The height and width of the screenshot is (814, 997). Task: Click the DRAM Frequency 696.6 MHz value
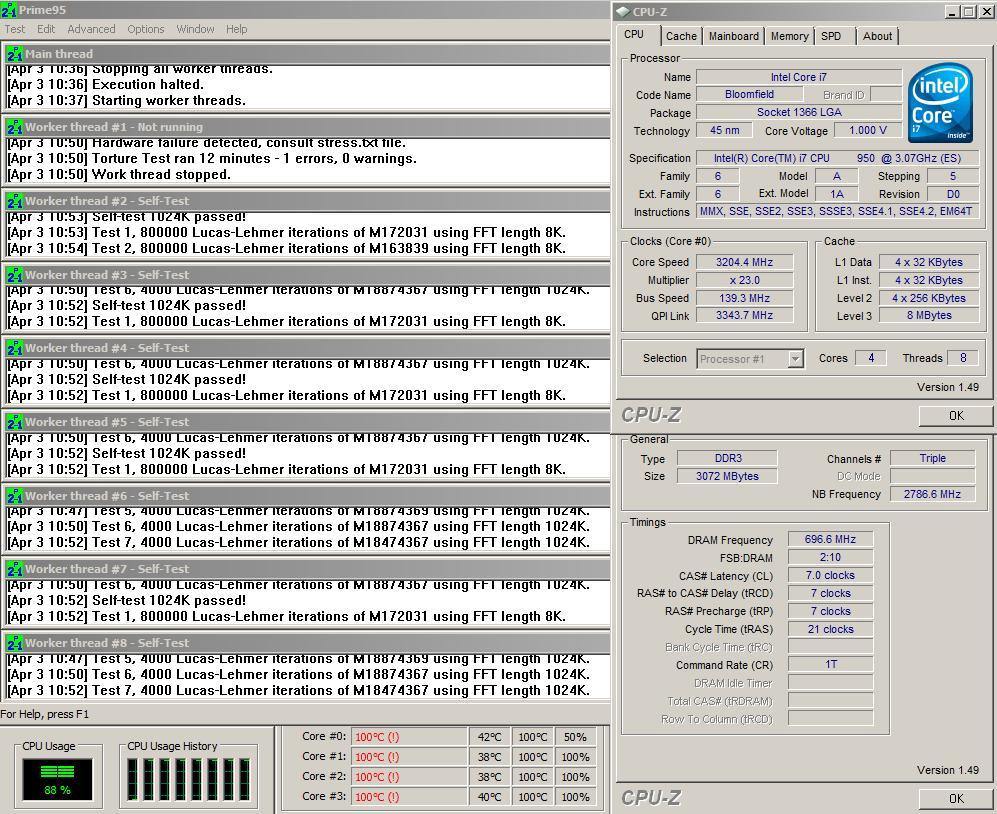coord(830,539)
